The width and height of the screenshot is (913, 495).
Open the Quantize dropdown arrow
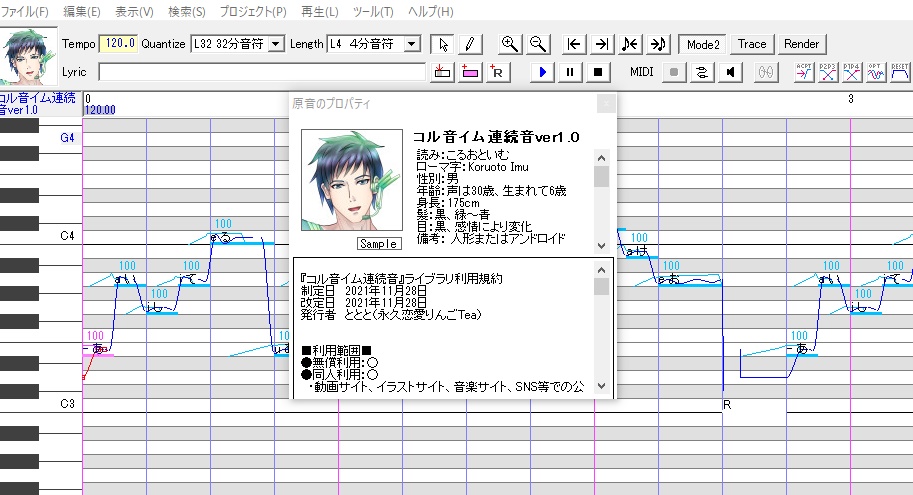(276, 44)
